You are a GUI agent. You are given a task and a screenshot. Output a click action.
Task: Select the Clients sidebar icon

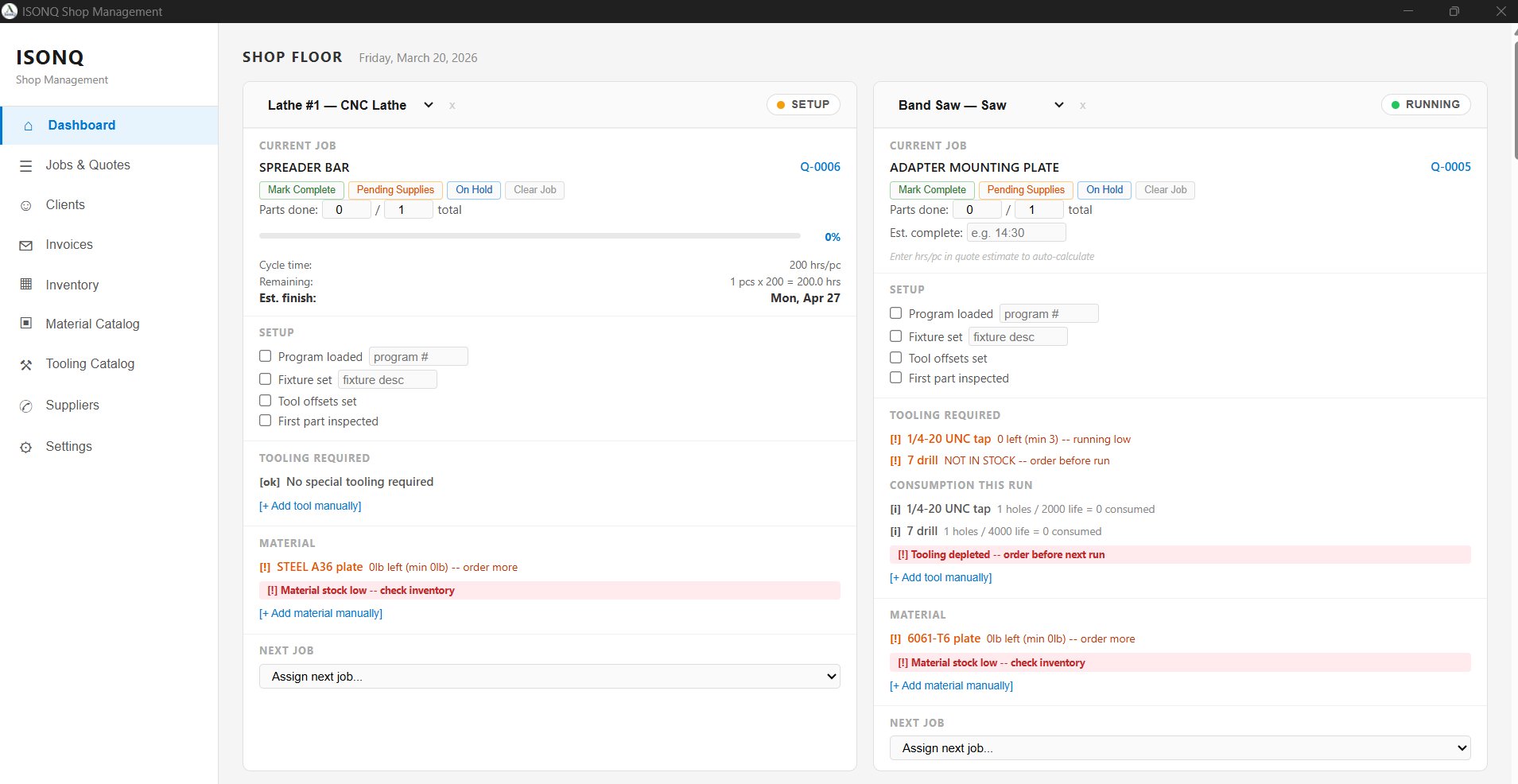tap(26, 205)
